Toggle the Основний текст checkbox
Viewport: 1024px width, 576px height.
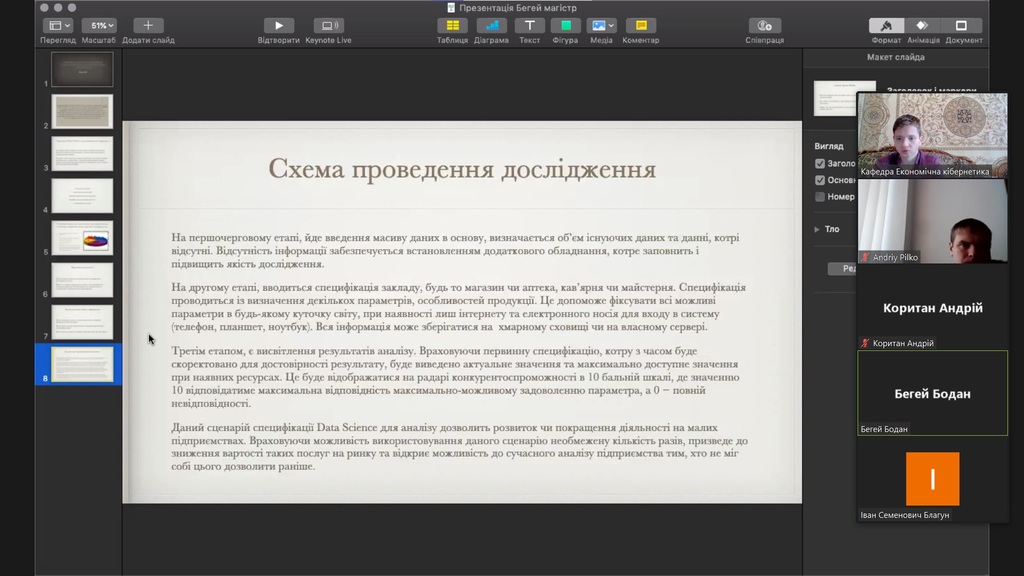(x=820, y=181)
